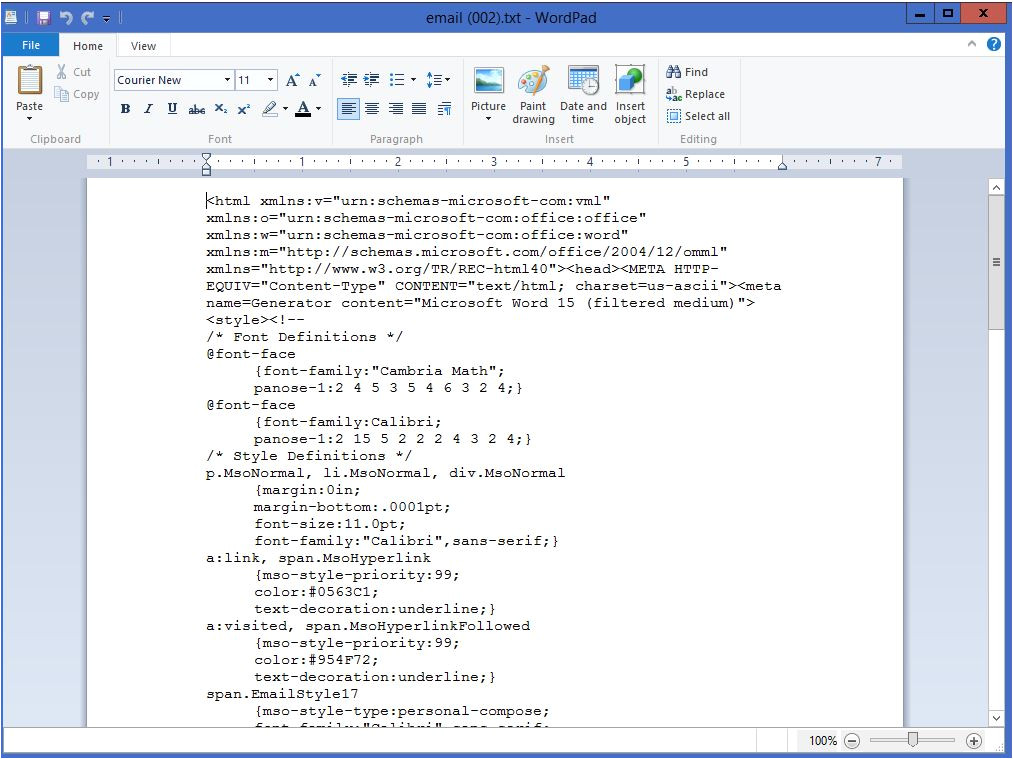Image resolution: width=1013 pixels, height=759 pixels.
Task: Switch to the Home tab
Action: 88,46
